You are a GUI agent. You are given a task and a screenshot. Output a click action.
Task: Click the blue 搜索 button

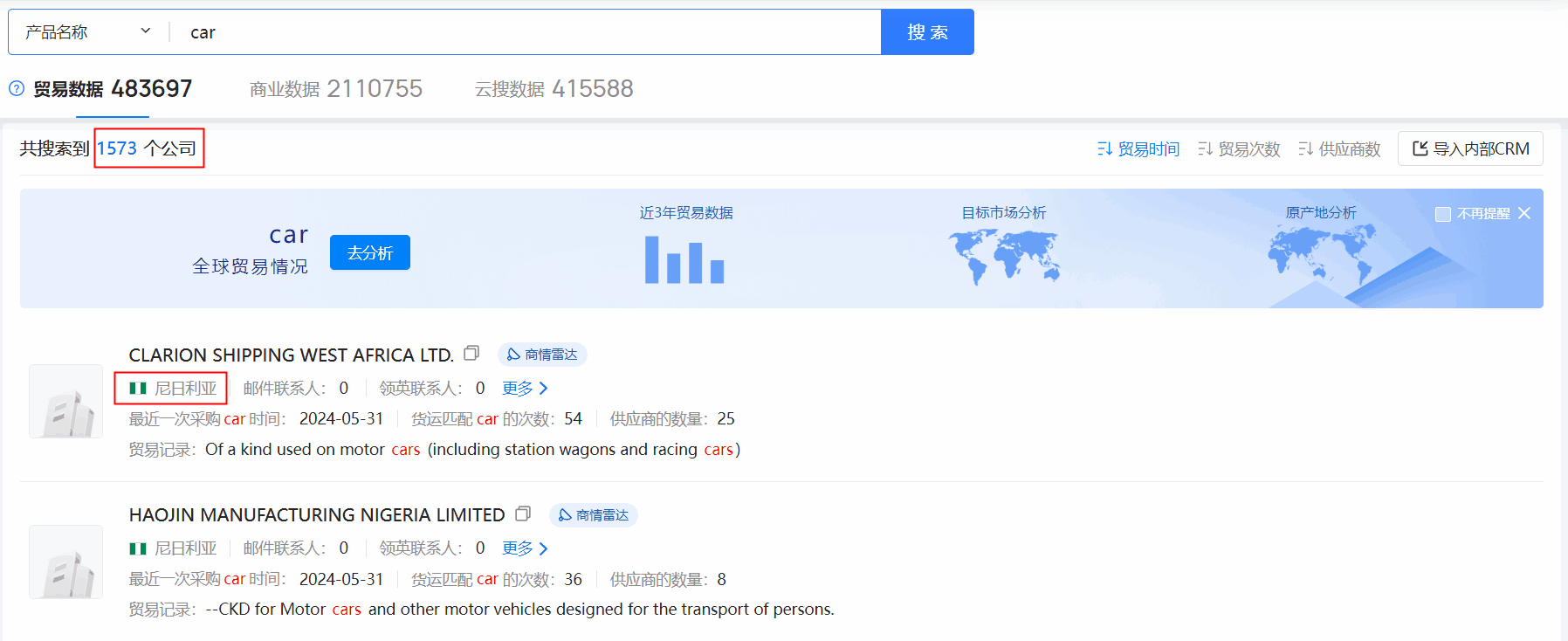[x=927, y=32]
